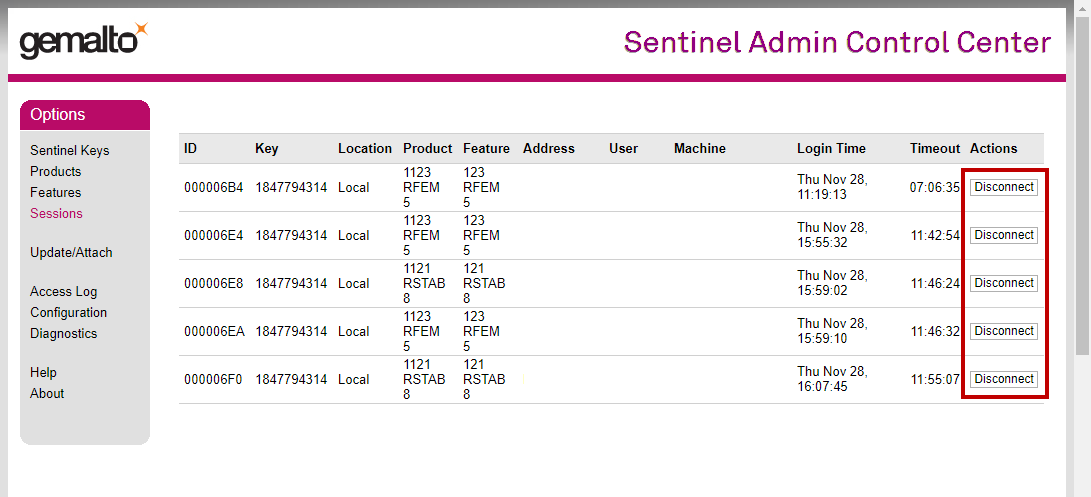Select Sessions in sidebar
This screenshot has height=497, width=1091.
tap(56, 214)
